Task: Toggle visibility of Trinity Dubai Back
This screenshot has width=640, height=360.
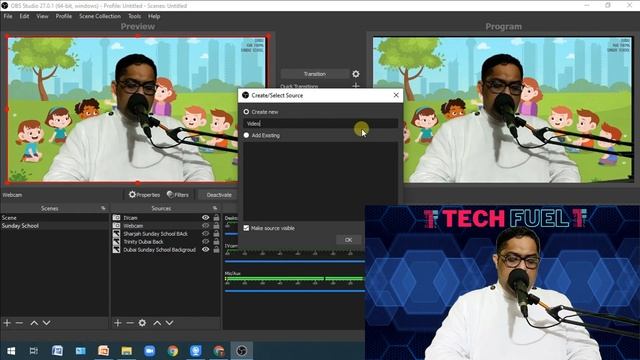Action: click(x=206, y=242)
